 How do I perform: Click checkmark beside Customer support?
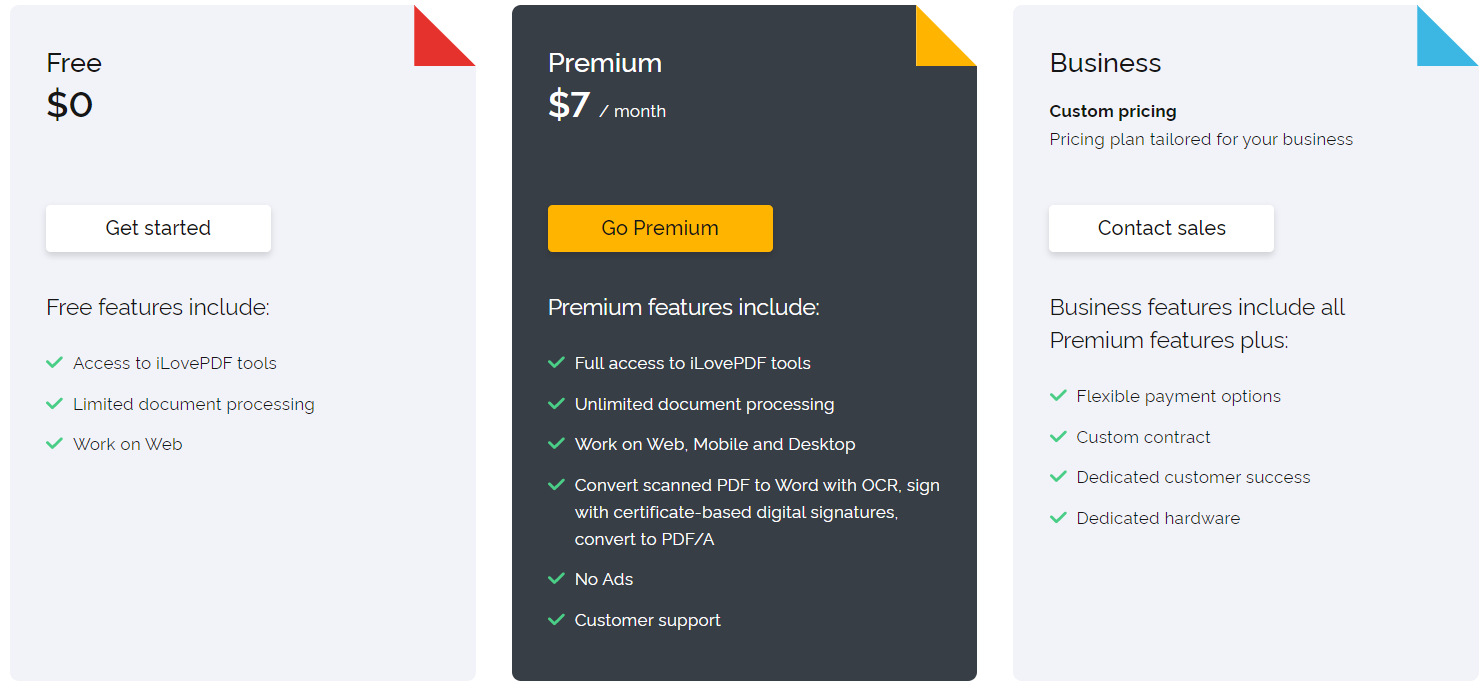click(557, 620)
